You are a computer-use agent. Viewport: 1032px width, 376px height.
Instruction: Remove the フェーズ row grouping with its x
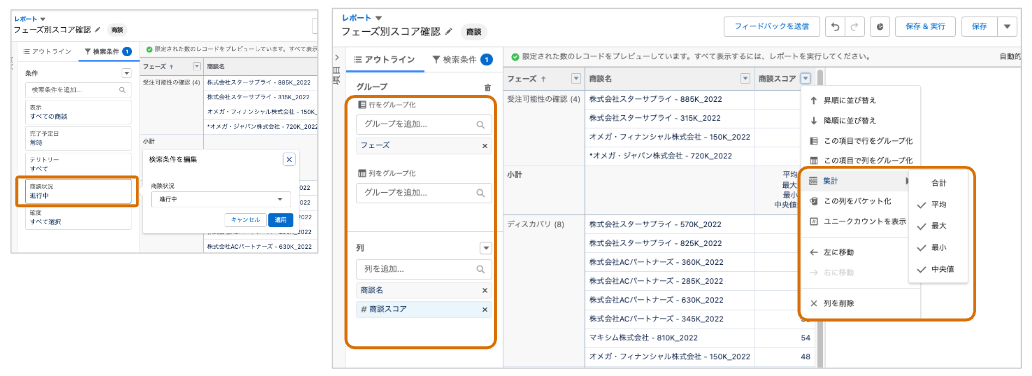[x=485, y=146]
